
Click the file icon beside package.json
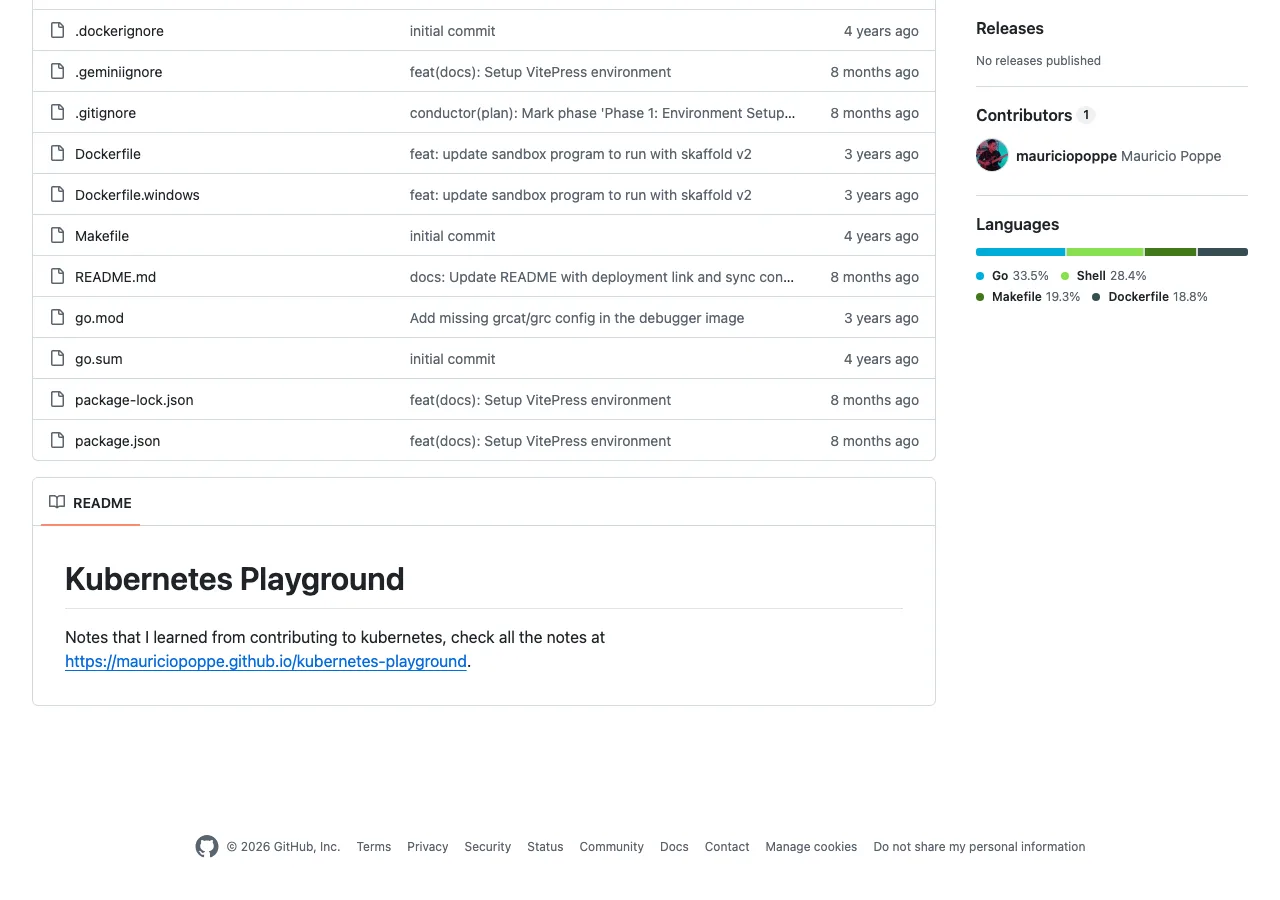57,441
